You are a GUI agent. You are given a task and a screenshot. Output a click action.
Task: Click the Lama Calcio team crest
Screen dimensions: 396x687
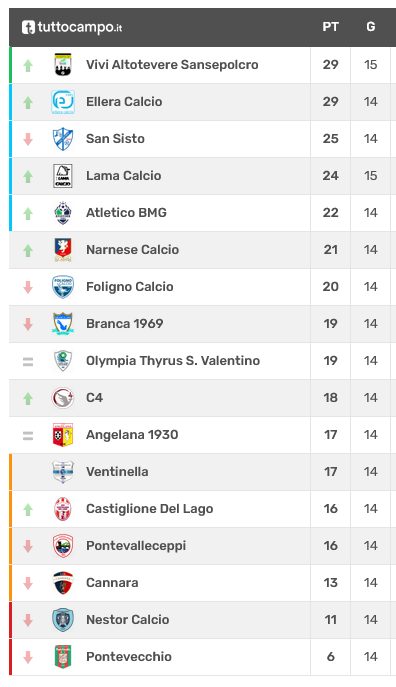tap(63, 176)
